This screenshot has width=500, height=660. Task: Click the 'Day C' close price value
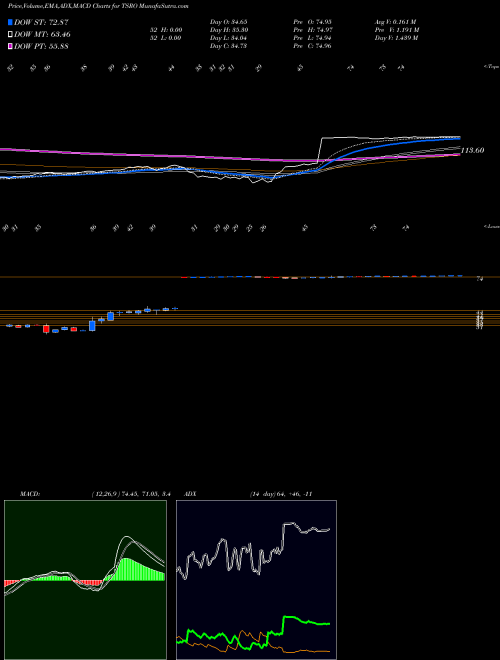228,46
